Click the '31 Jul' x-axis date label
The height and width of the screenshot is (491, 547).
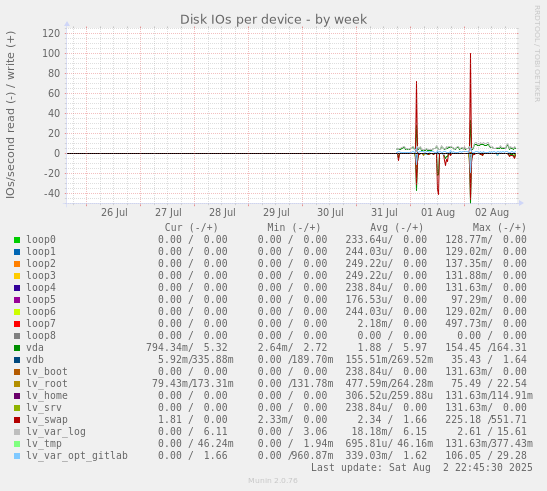pos(384,213)
